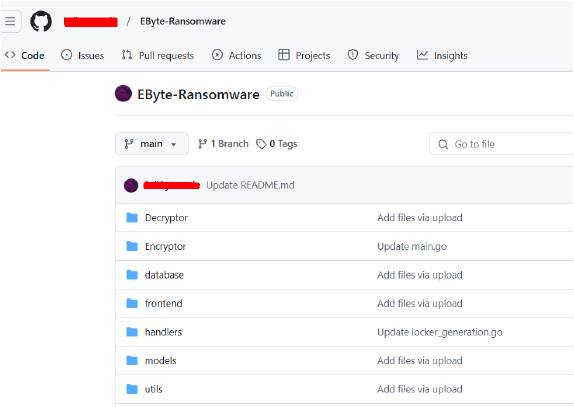Select the Code tab
This screenshot has width=574, height=407.
[25, 56]
